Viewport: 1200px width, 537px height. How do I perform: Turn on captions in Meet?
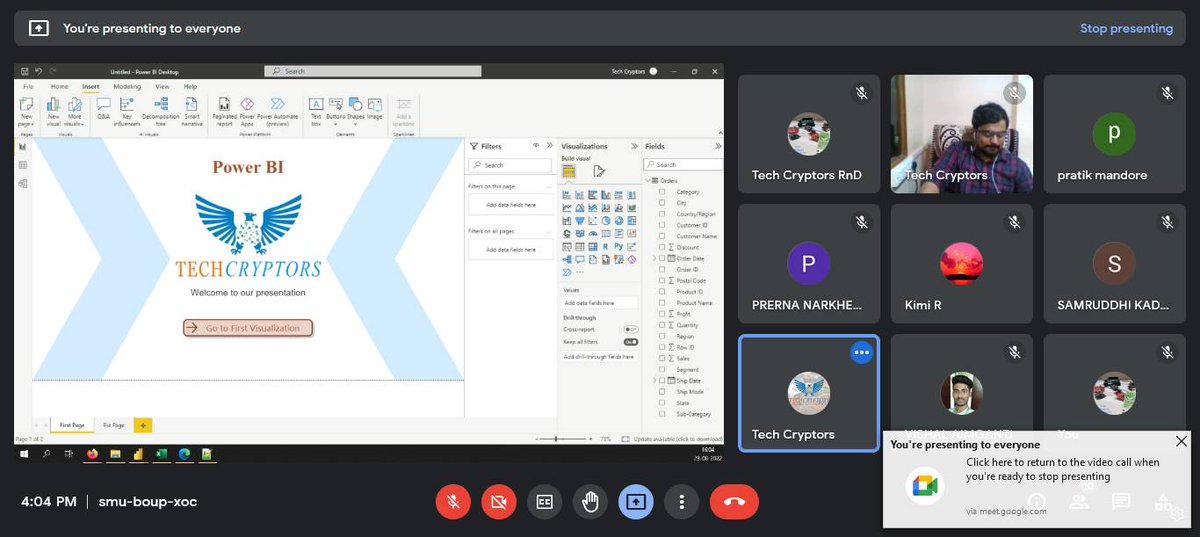tap(544, 502)
